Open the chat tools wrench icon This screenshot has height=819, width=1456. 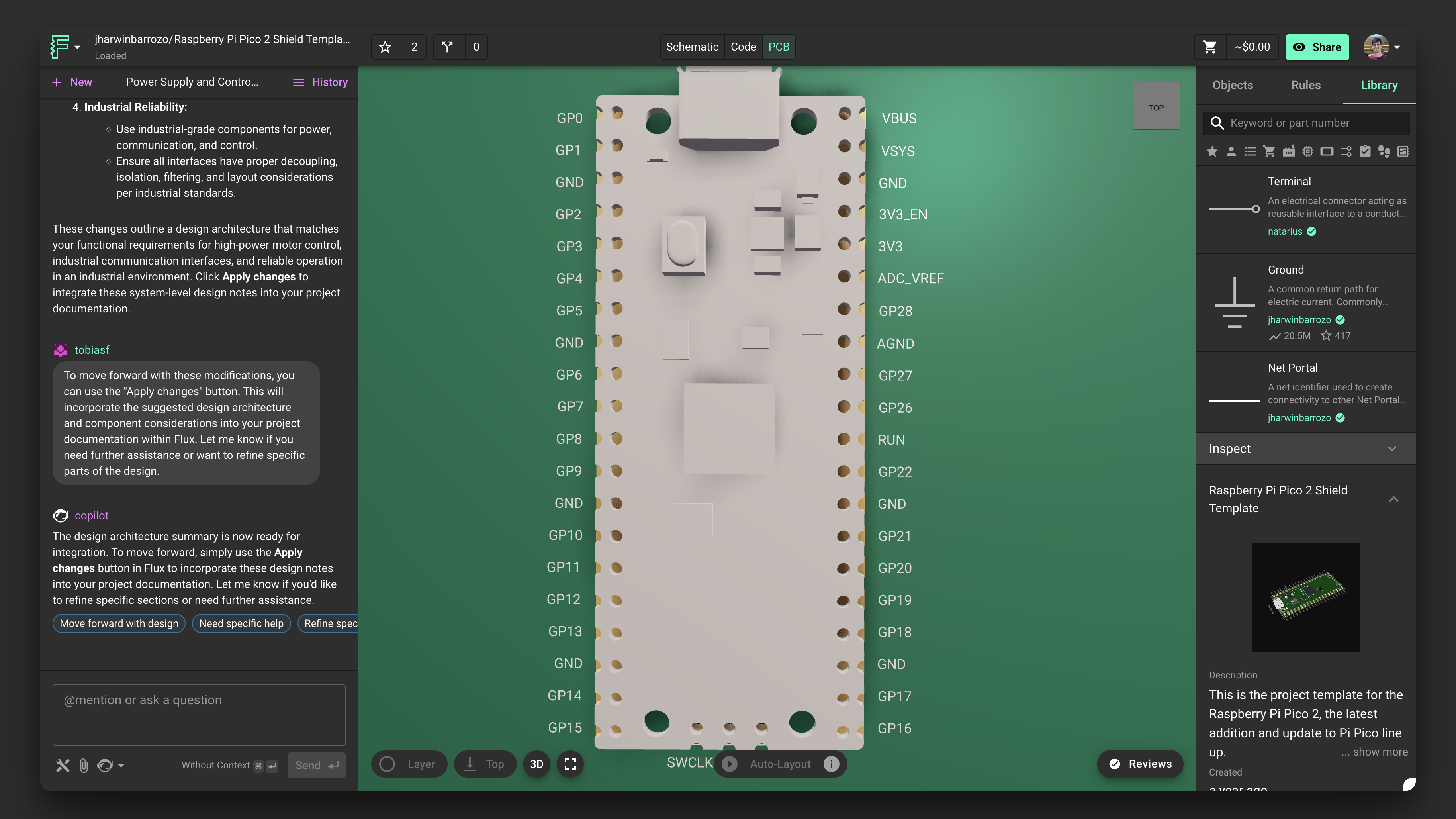click(x=63, y=765)
